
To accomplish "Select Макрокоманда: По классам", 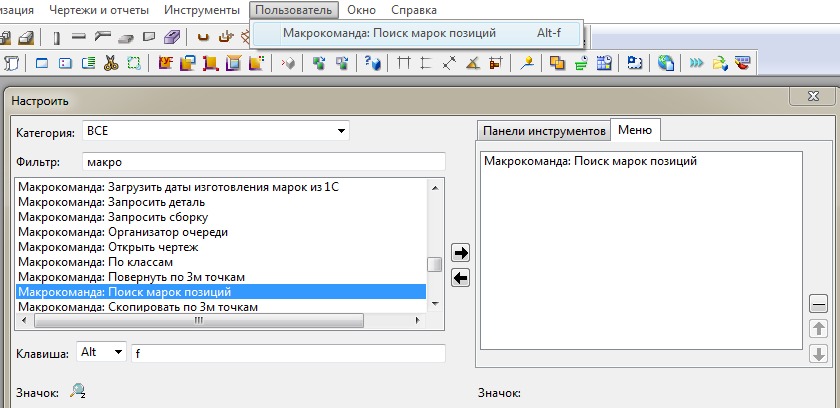I will coord(222,262).
